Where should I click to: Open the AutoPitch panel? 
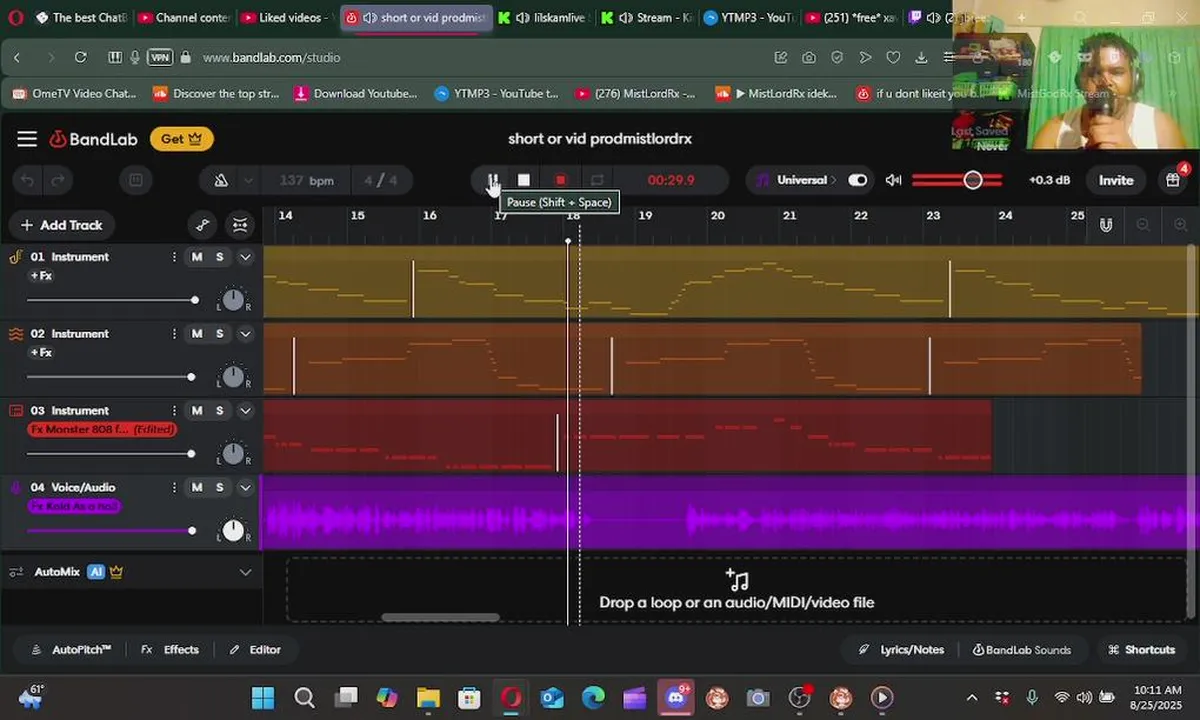(x=71, y=650)
